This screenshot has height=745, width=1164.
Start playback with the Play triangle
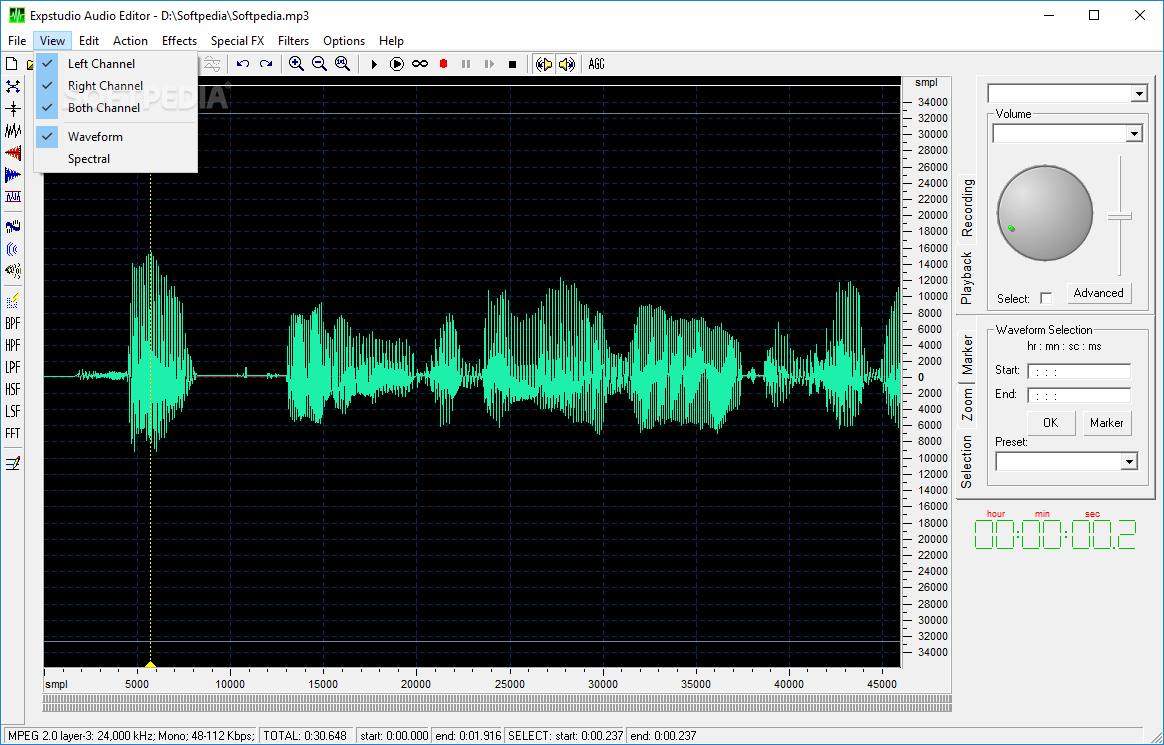pos(374,65)
